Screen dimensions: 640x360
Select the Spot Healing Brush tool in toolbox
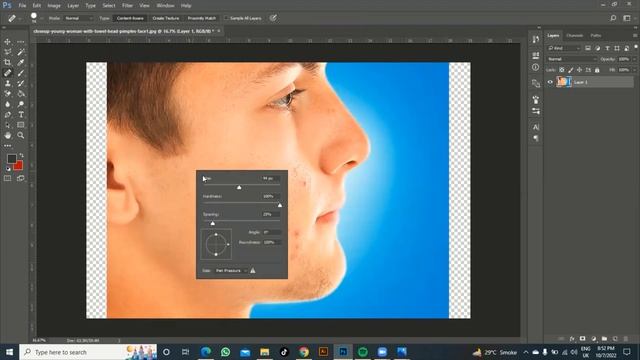8,73
